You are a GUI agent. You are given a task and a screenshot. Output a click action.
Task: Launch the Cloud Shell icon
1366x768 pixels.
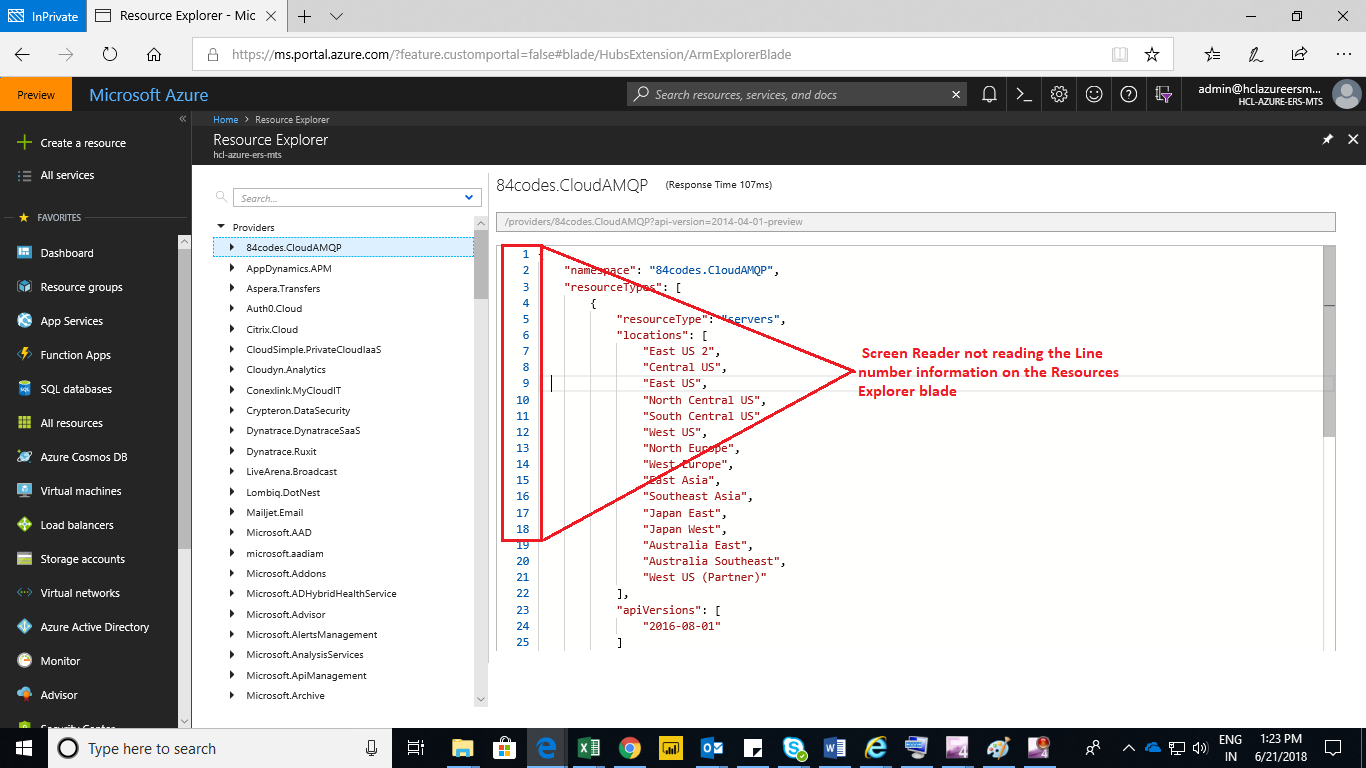pyautogui.click(x=1024, y=93)
